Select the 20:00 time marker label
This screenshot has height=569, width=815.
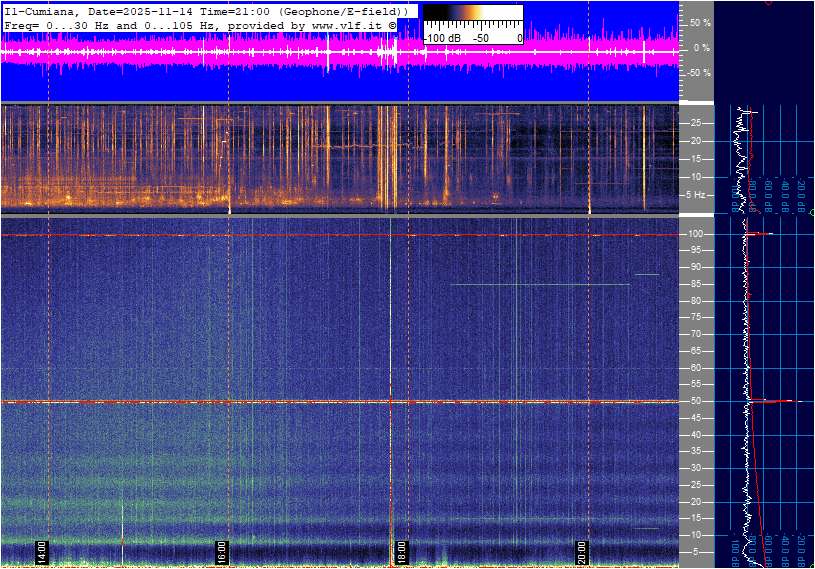pyautogui.click(x=582, y=551)
